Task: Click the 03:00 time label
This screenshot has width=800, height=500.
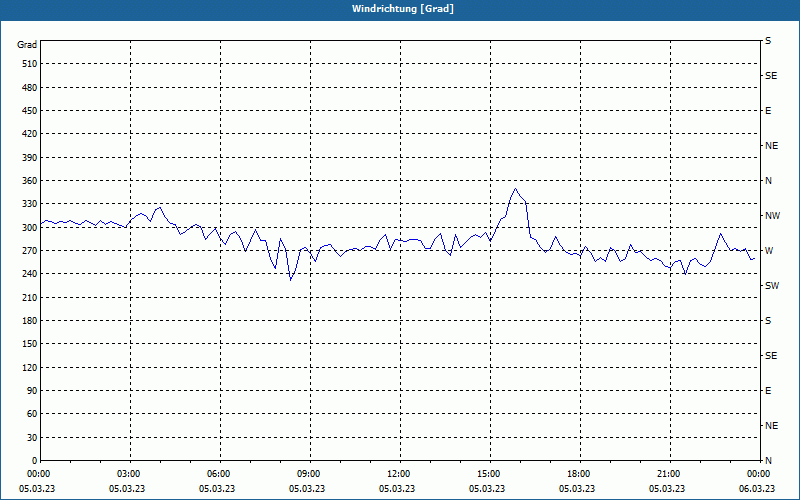Action: 131,474
